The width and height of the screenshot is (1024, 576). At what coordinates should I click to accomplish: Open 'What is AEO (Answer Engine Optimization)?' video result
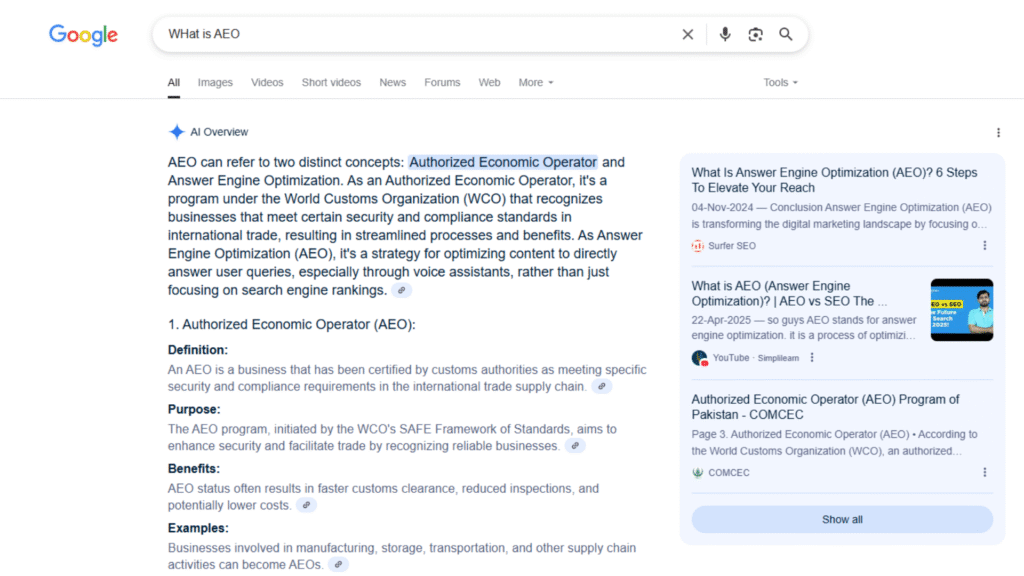pyautogui.click(x=789, y=294)
